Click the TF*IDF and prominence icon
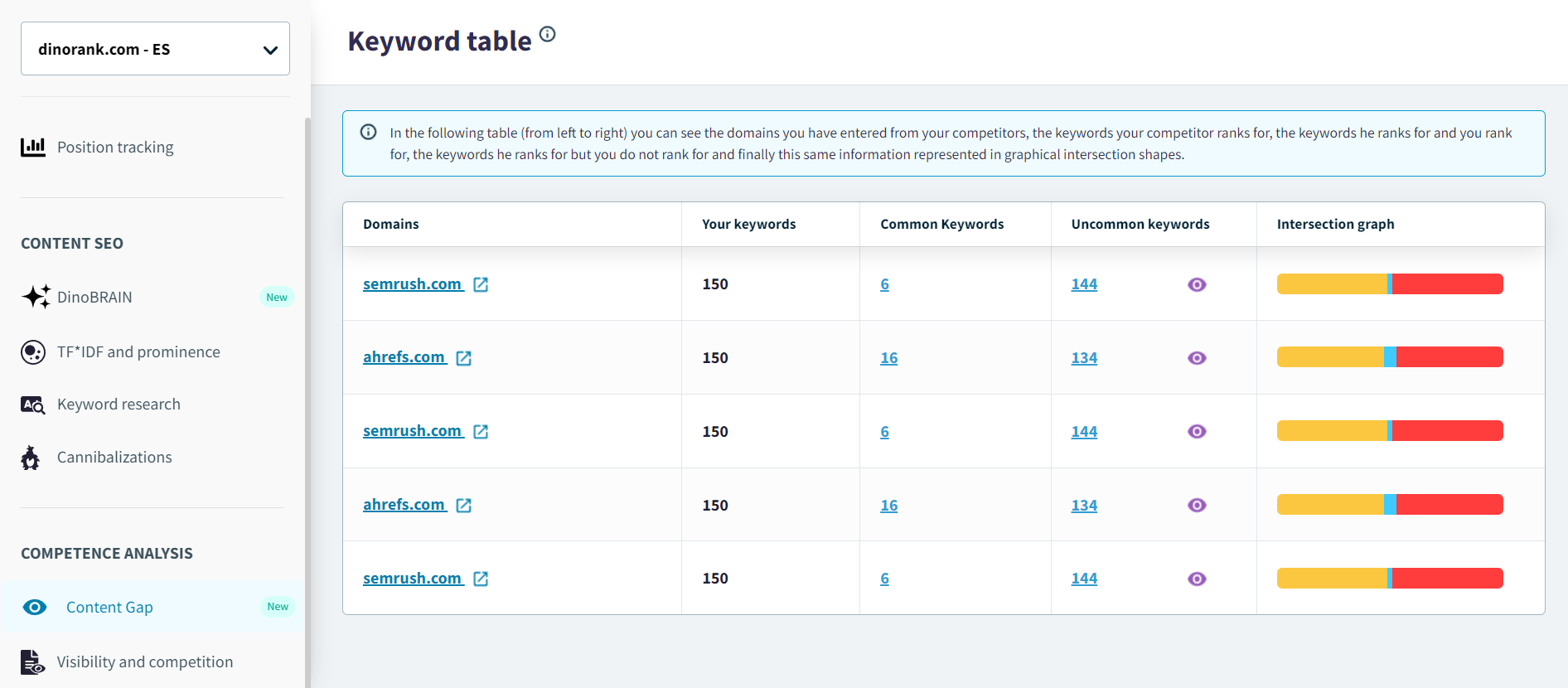1568x688 pixels. coord(33,352)
